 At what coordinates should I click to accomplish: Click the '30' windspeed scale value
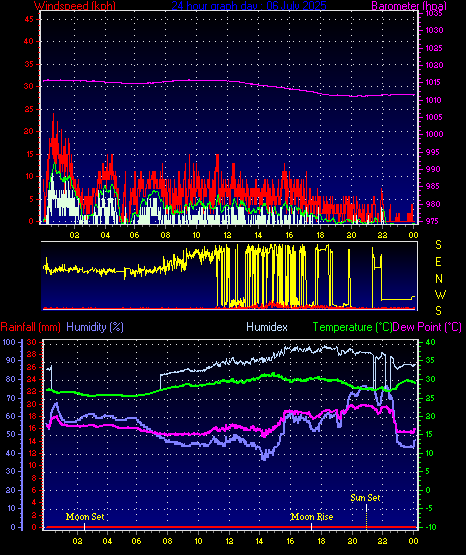(x=29, y=86)
